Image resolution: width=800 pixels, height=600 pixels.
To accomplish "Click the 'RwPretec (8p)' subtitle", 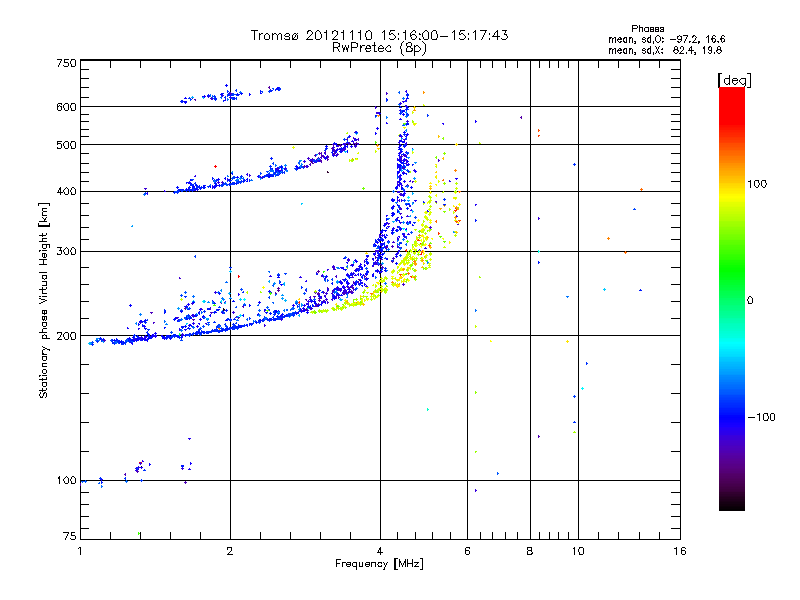I will (x=379, y=48).
